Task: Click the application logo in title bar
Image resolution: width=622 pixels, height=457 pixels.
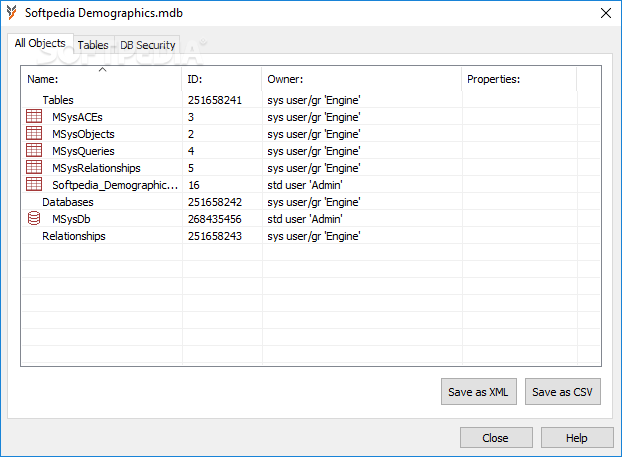Action: (x=12, y=13)
